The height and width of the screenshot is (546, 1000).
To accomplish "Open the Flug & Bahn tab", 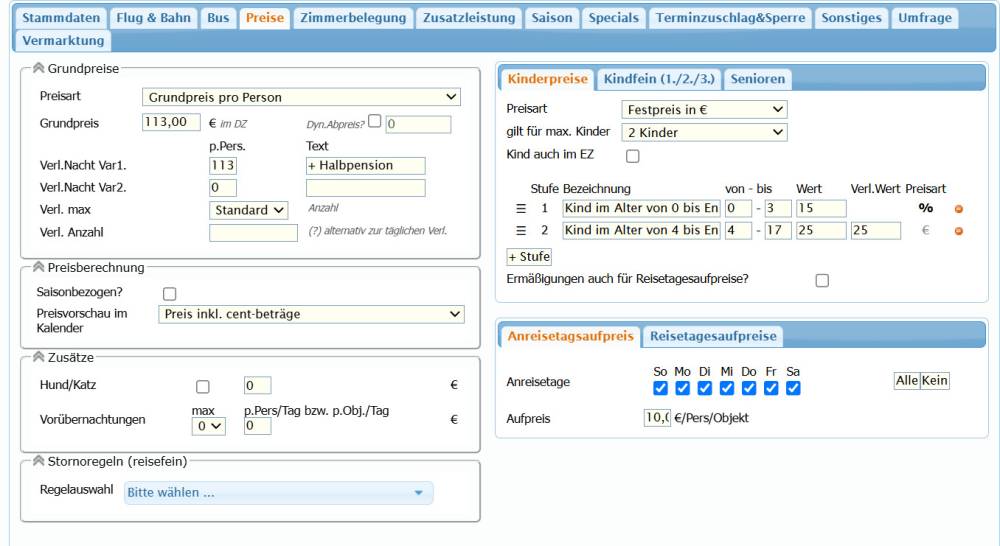I will coord(153,18).
